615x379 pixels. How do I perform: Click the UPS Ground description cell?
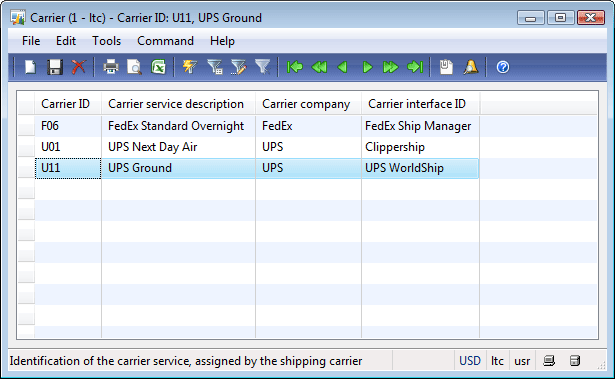178,168
